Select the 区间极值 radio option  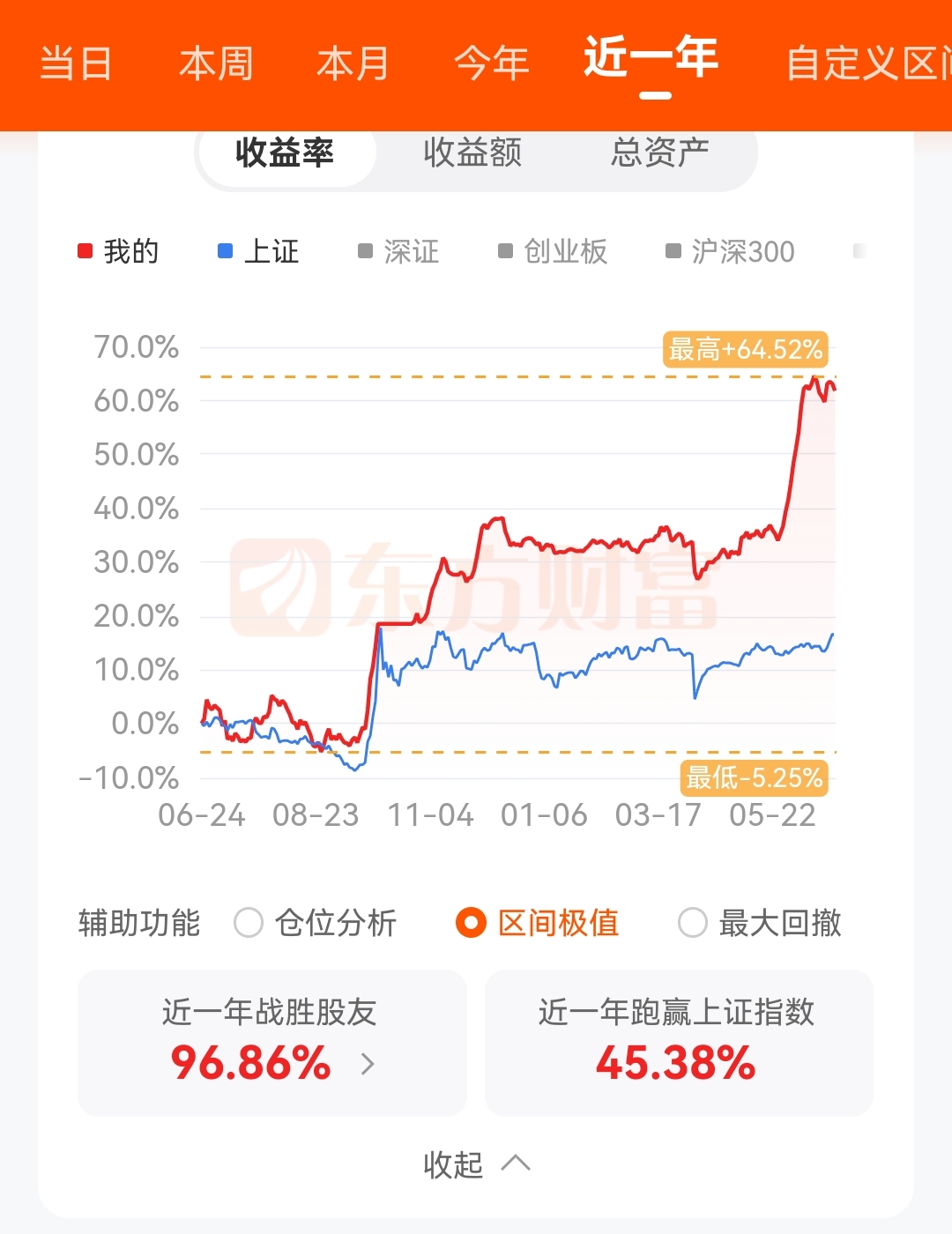coord(538,923)
